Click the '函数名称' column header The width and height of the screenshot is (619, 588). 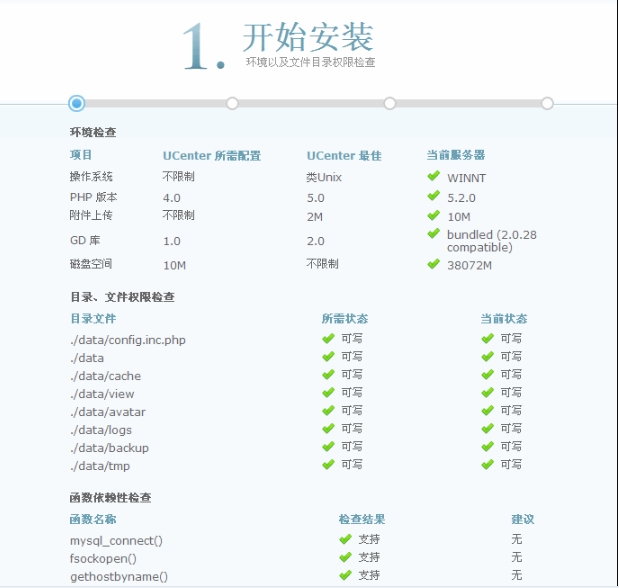coord(93,519)
